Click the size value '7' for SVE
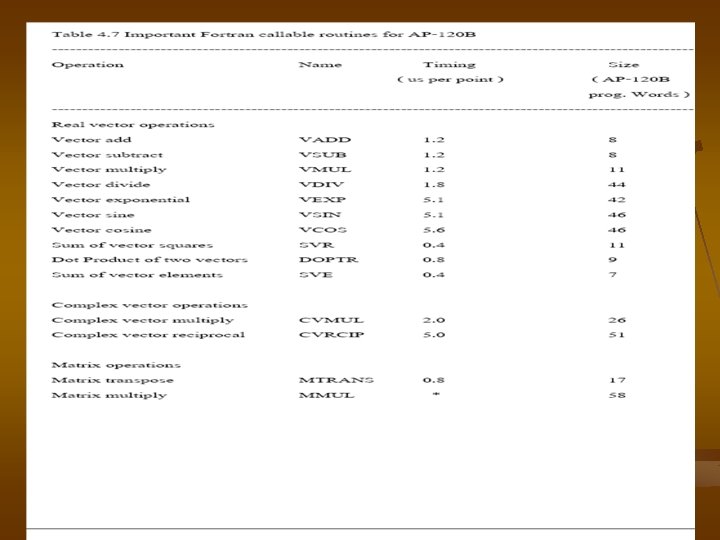720x540 pixels. pyautogui.click(x=612, y=275)
